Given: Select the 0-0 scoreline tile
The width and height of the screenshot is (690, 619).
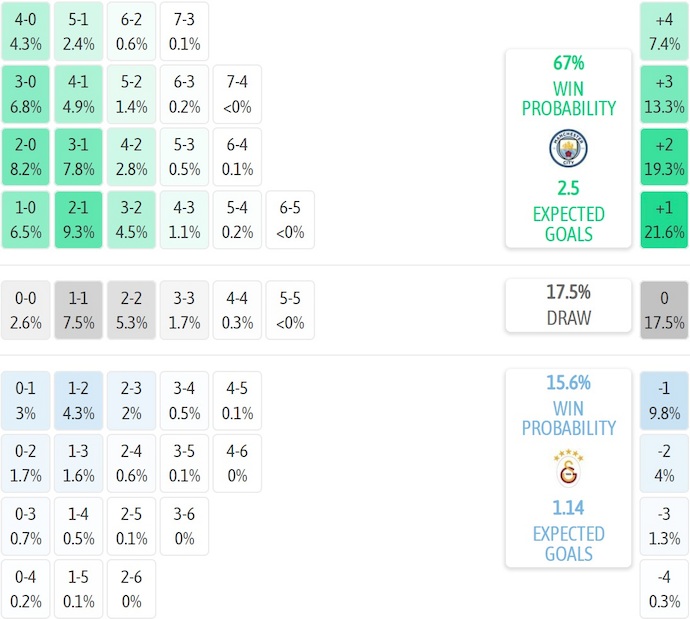Looking at the screenshot, I should coord(26,310).
